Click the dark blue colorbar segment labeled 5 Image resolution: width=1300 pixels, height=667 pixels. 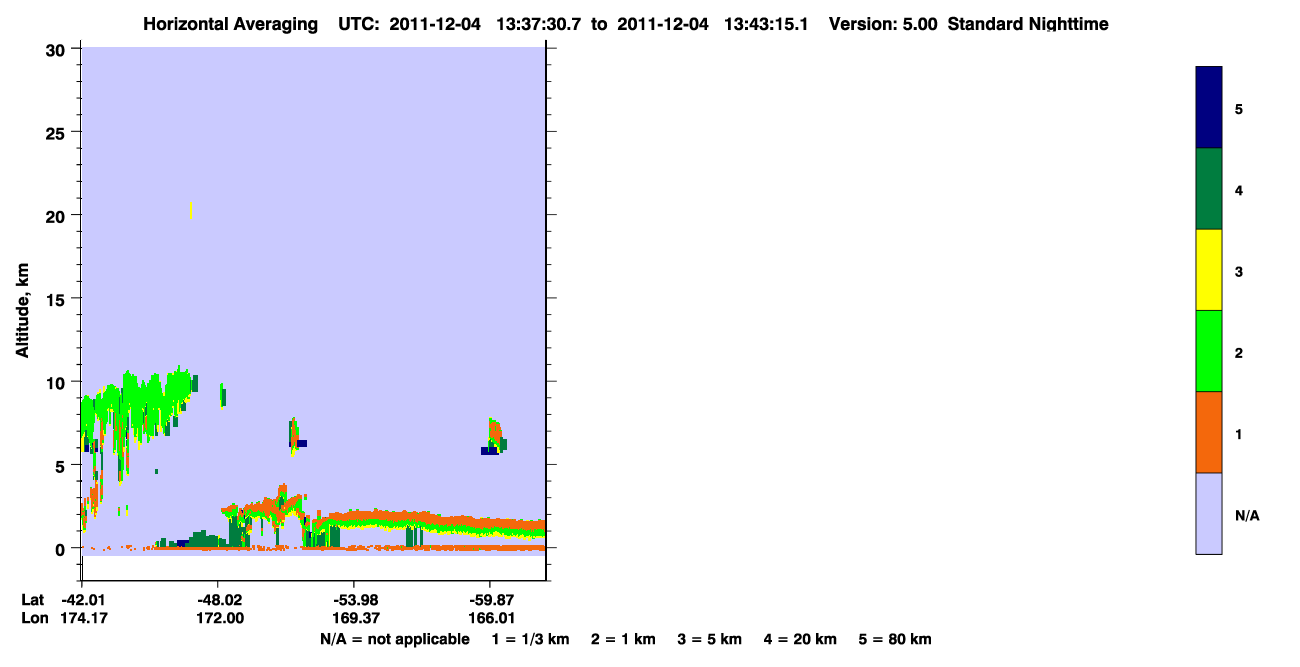(x=1209, y=108)
